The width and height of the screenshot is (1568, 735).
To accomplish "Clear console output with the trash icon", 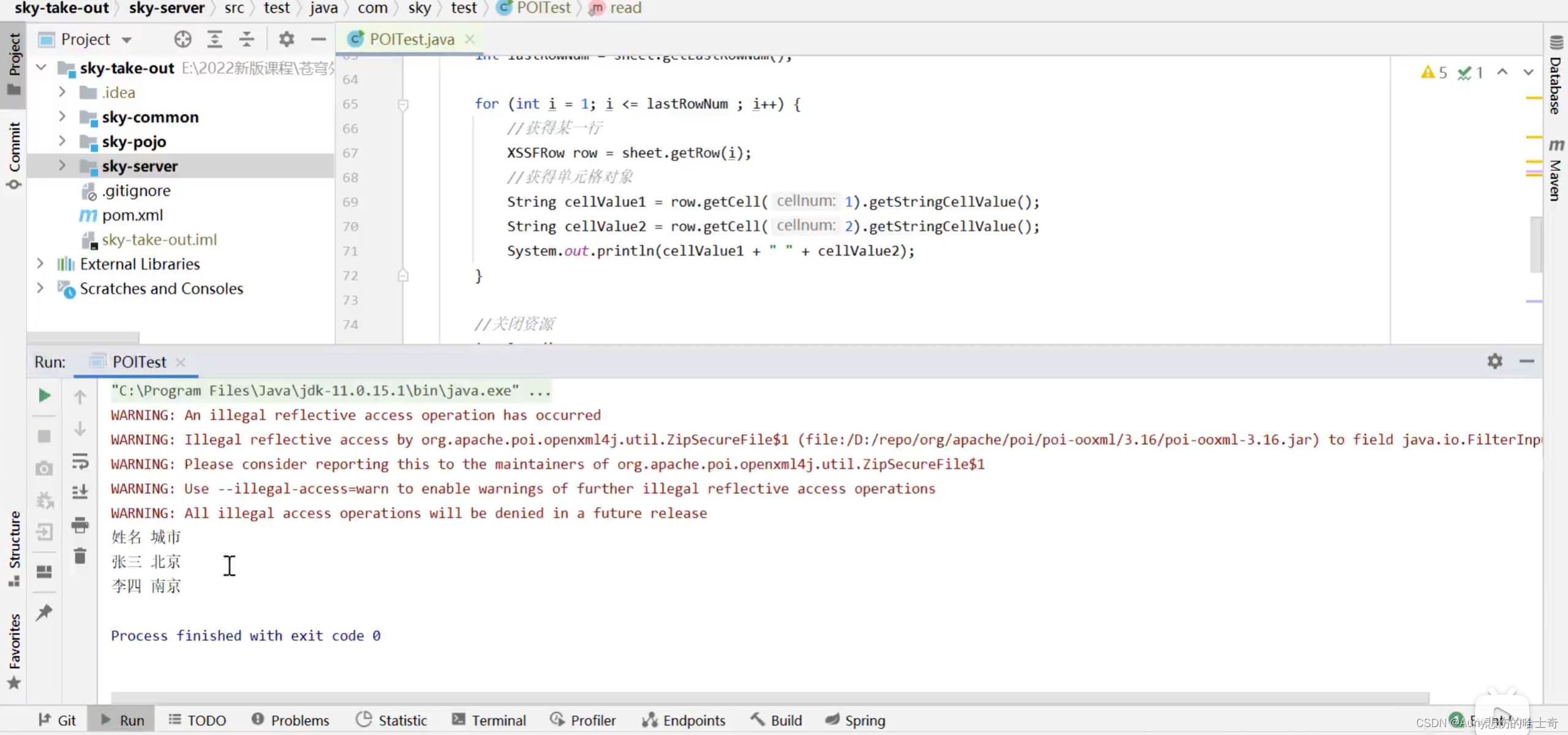I will (80, 556).
